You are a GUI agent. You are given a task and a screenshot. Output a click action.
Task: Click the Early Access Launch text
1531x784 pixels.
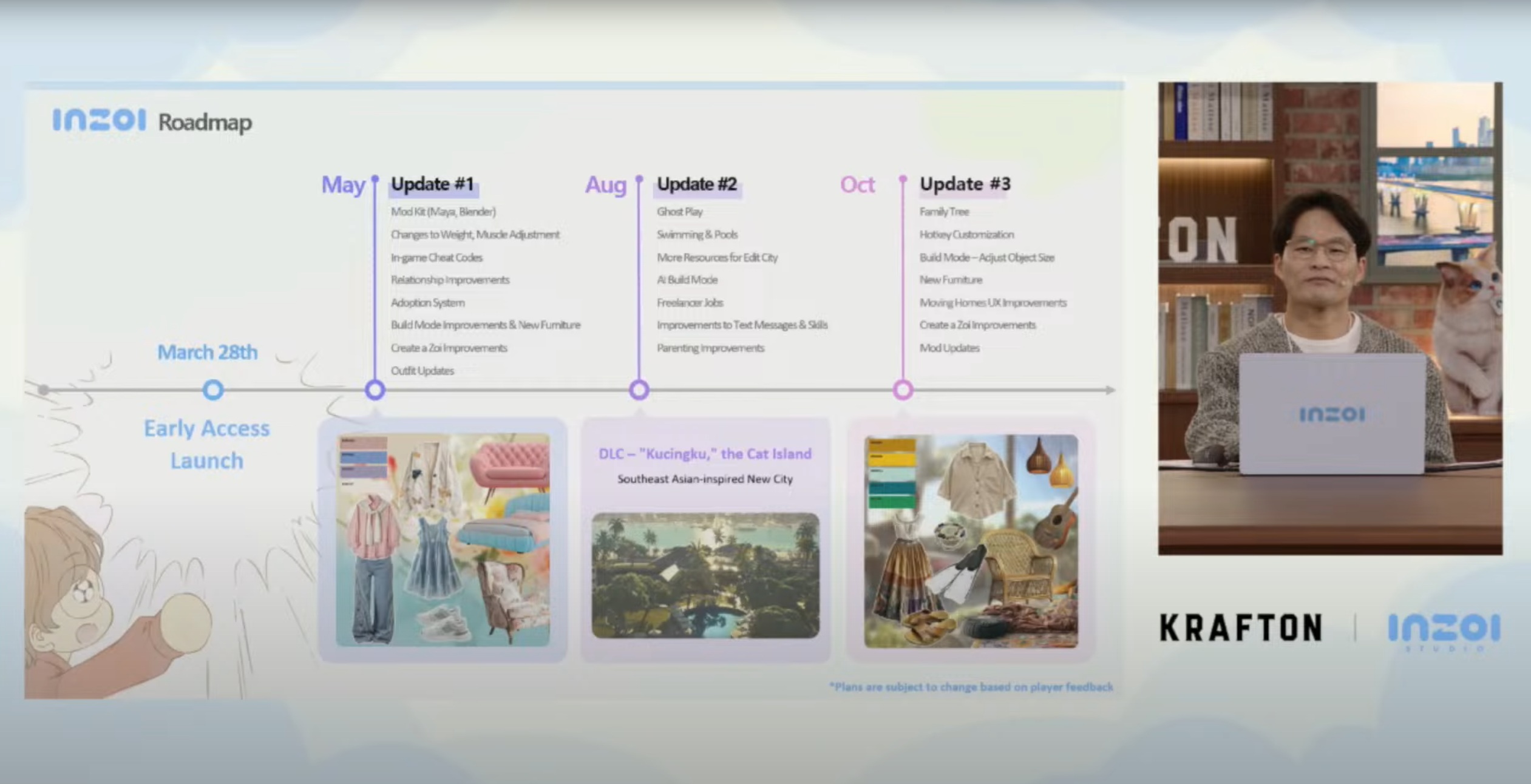tap(206, 444)
